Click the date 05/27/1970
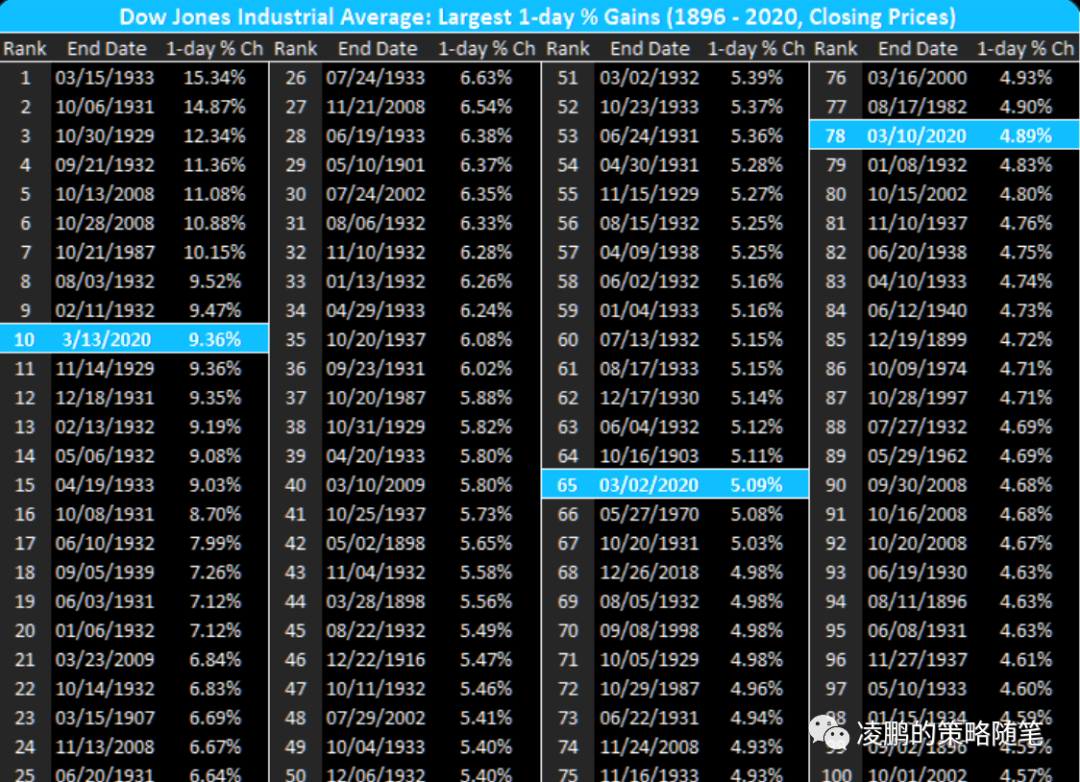The image size is (1080, 782). [x=649, y=514]
